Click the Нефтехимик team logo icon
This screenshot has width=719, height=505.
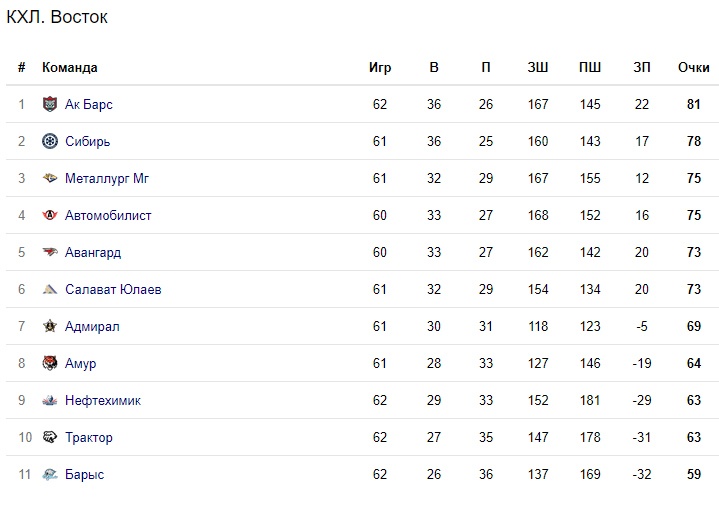tap(50, 400)
